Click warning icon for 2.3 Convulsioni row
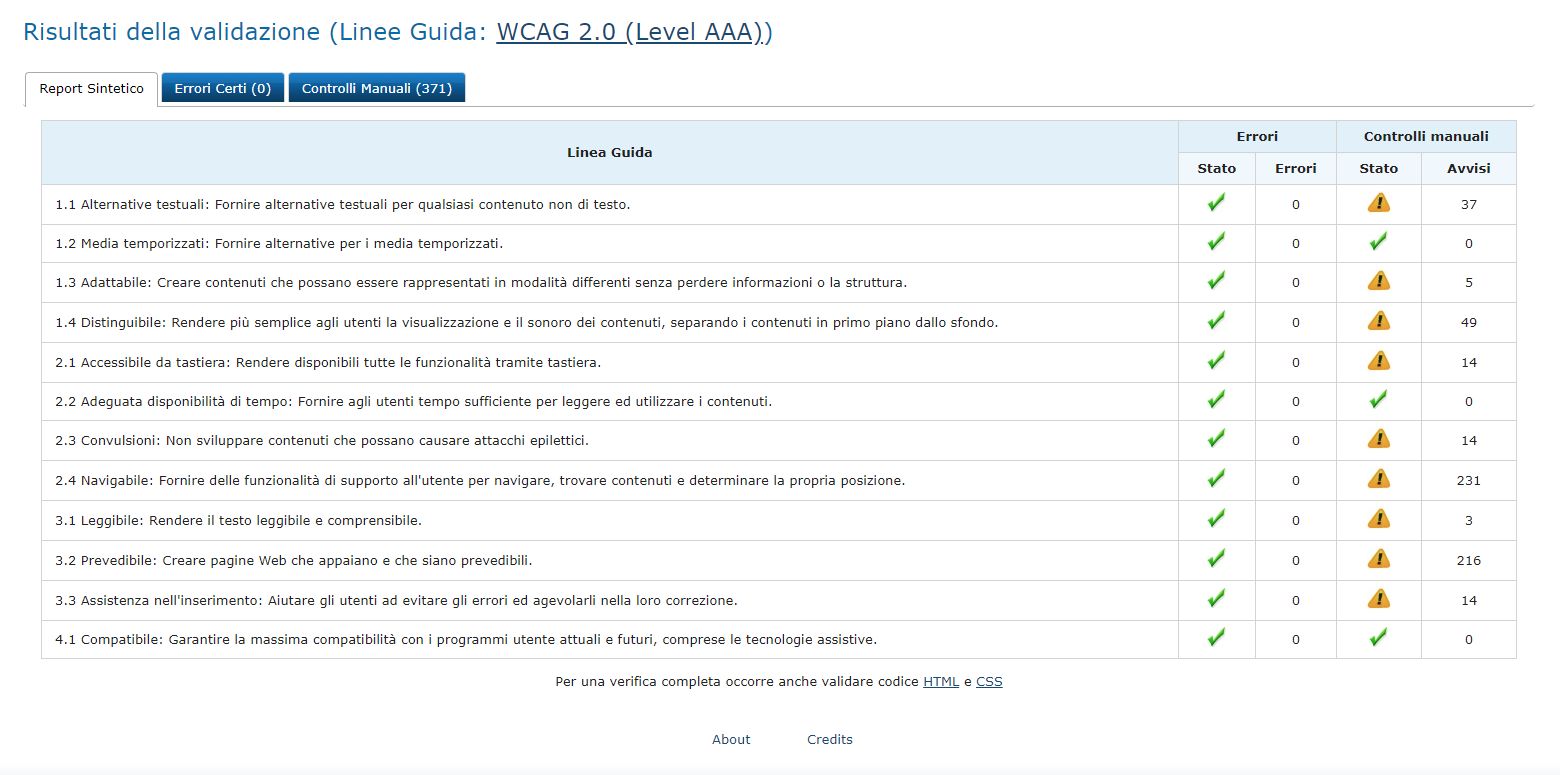This screenshot has width=1560, height=775. (1378, 439)
